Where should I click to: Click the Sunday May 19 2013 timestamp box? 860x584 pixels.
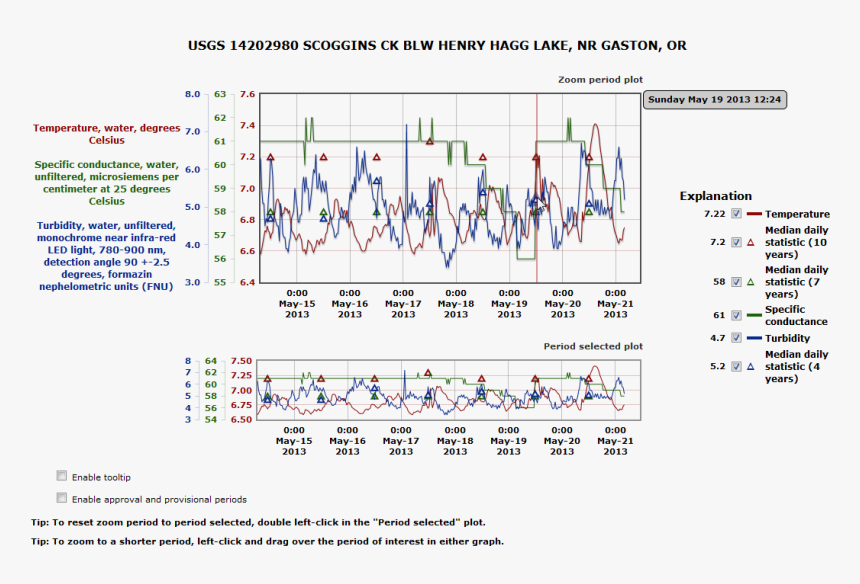[x=713, y=99]
